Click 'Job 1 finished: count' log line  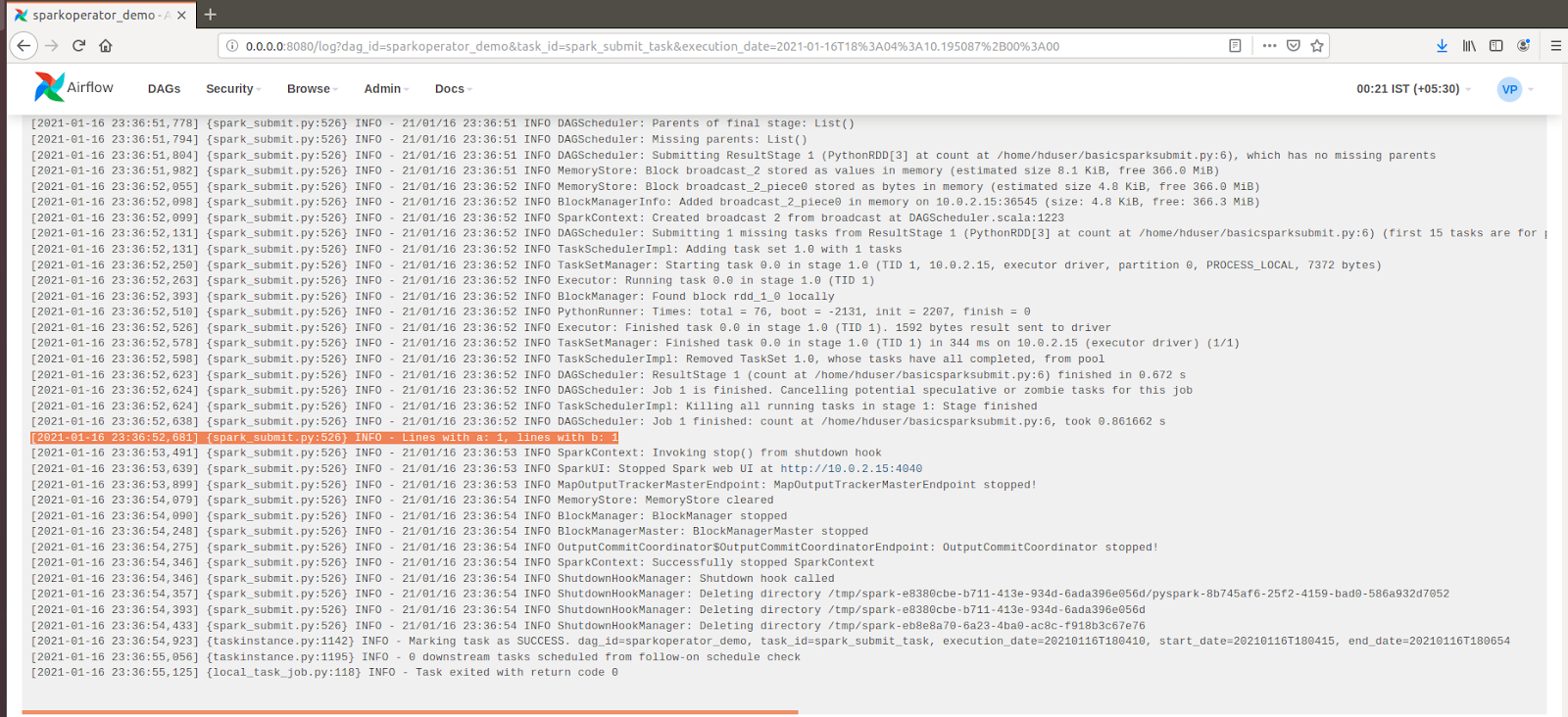point(598,421)
